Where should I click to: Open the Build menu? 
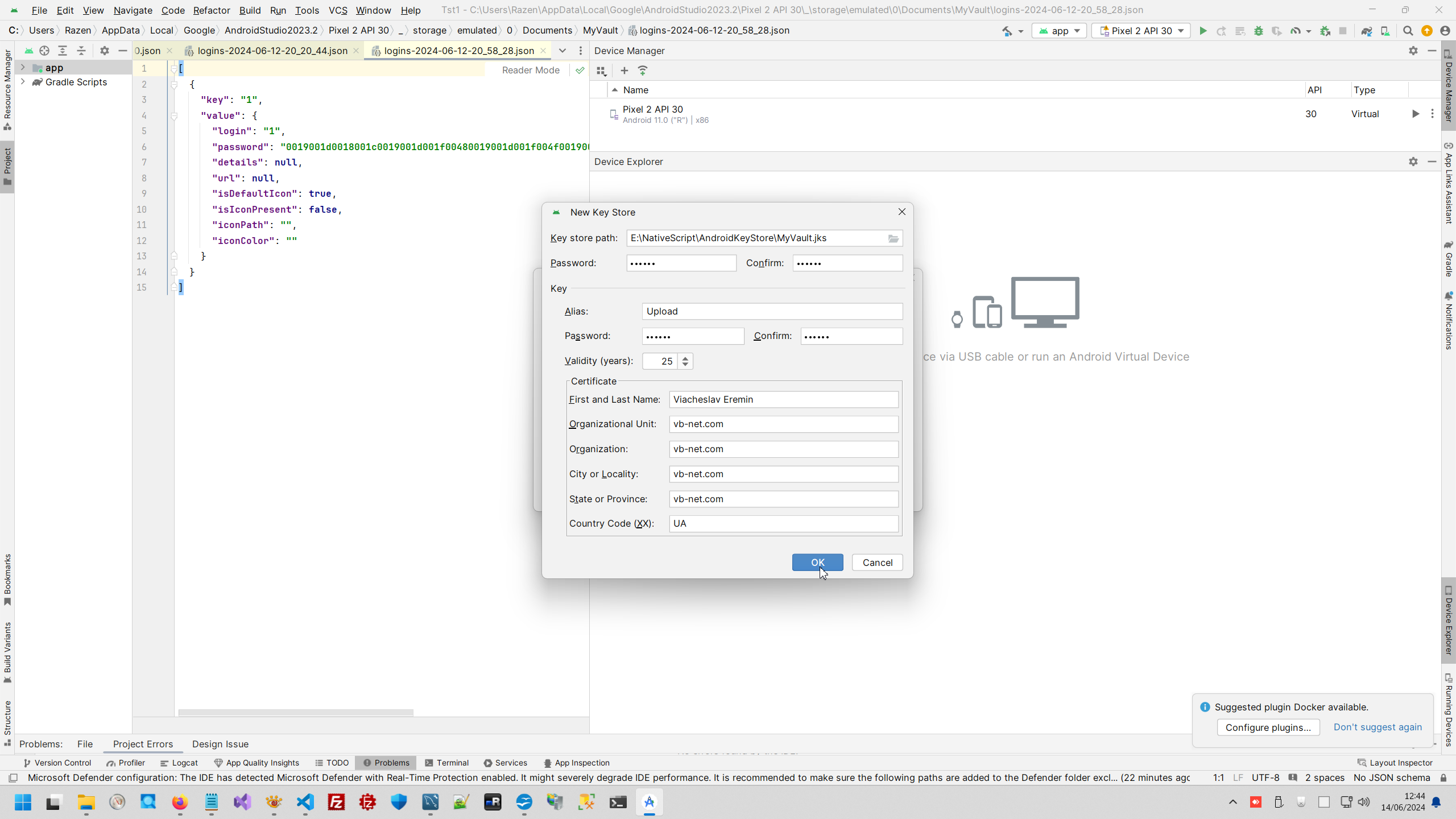pyautogui.click(x=250, y=10)
